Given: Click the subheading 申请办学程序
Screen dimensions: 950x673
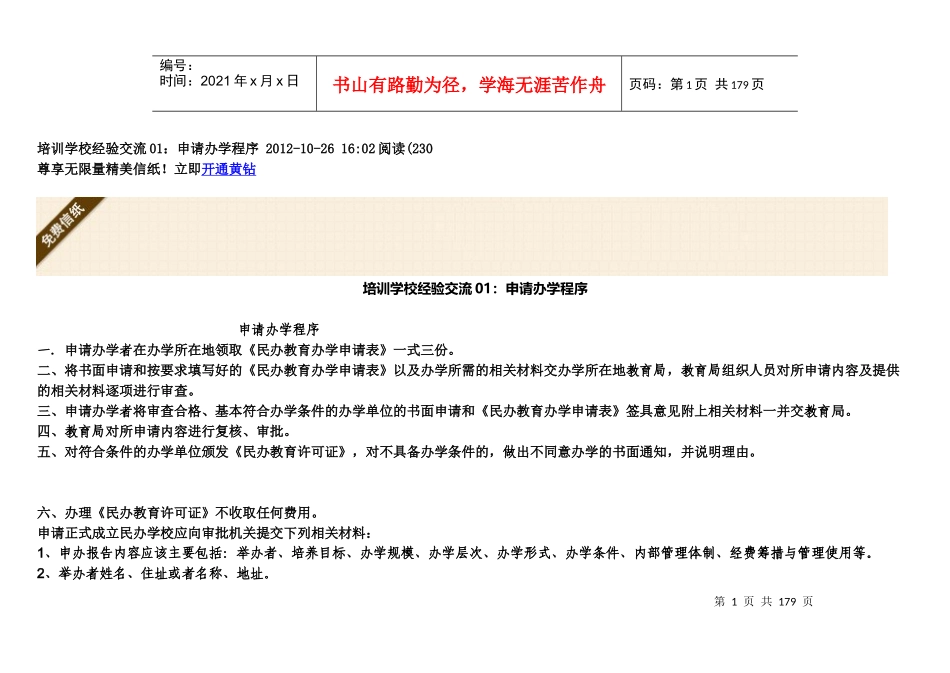Looking at the screenshot, I should click(279, 330).
